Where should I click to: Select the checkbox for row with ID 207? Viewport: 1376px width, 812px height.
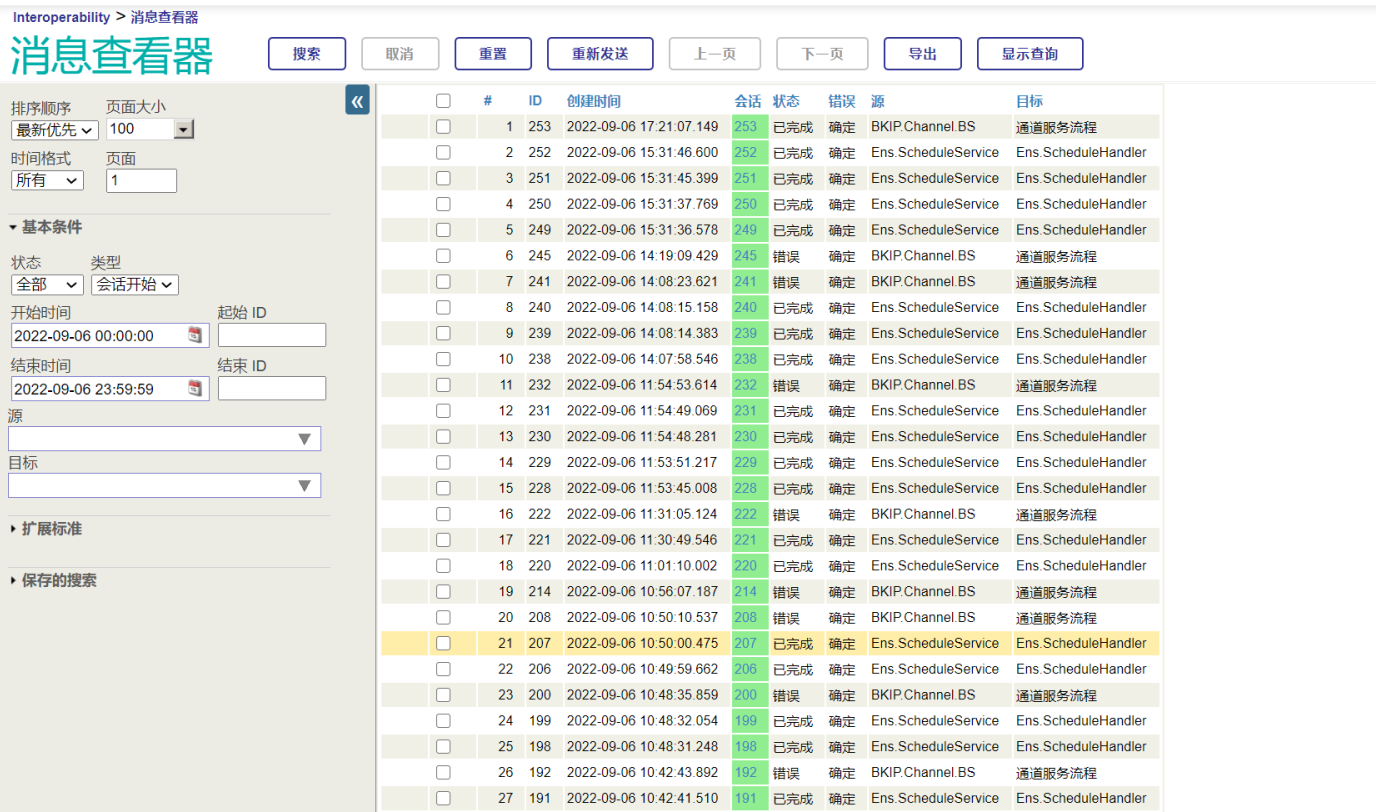click(443, 643)
